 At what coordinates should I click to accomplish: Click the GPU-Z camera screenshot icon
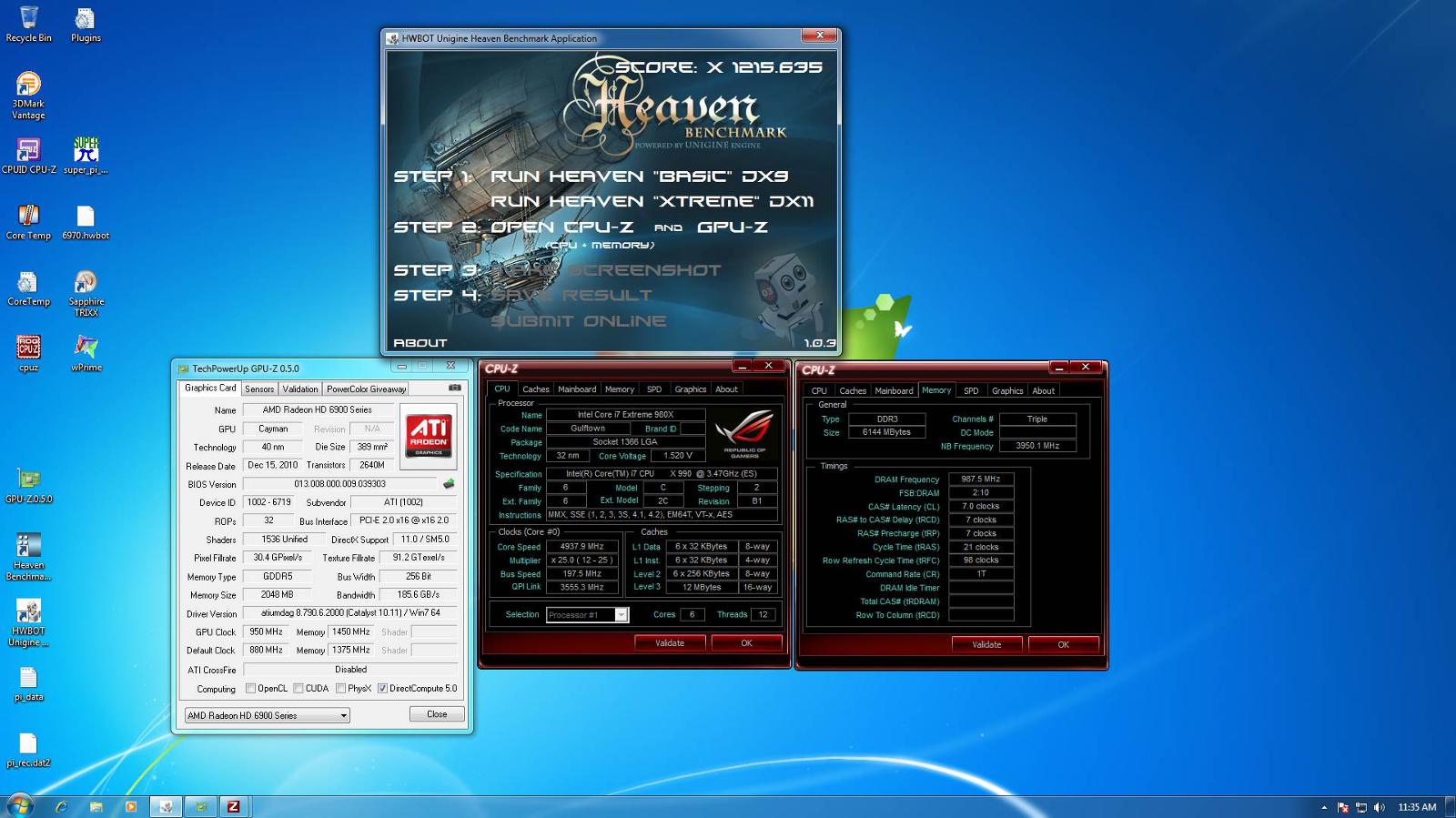(455, 388)
